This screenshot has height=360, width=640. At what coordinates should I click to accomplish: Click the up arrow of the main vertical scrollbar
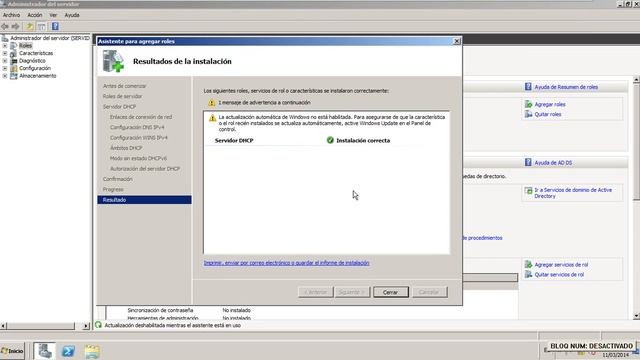636,80
